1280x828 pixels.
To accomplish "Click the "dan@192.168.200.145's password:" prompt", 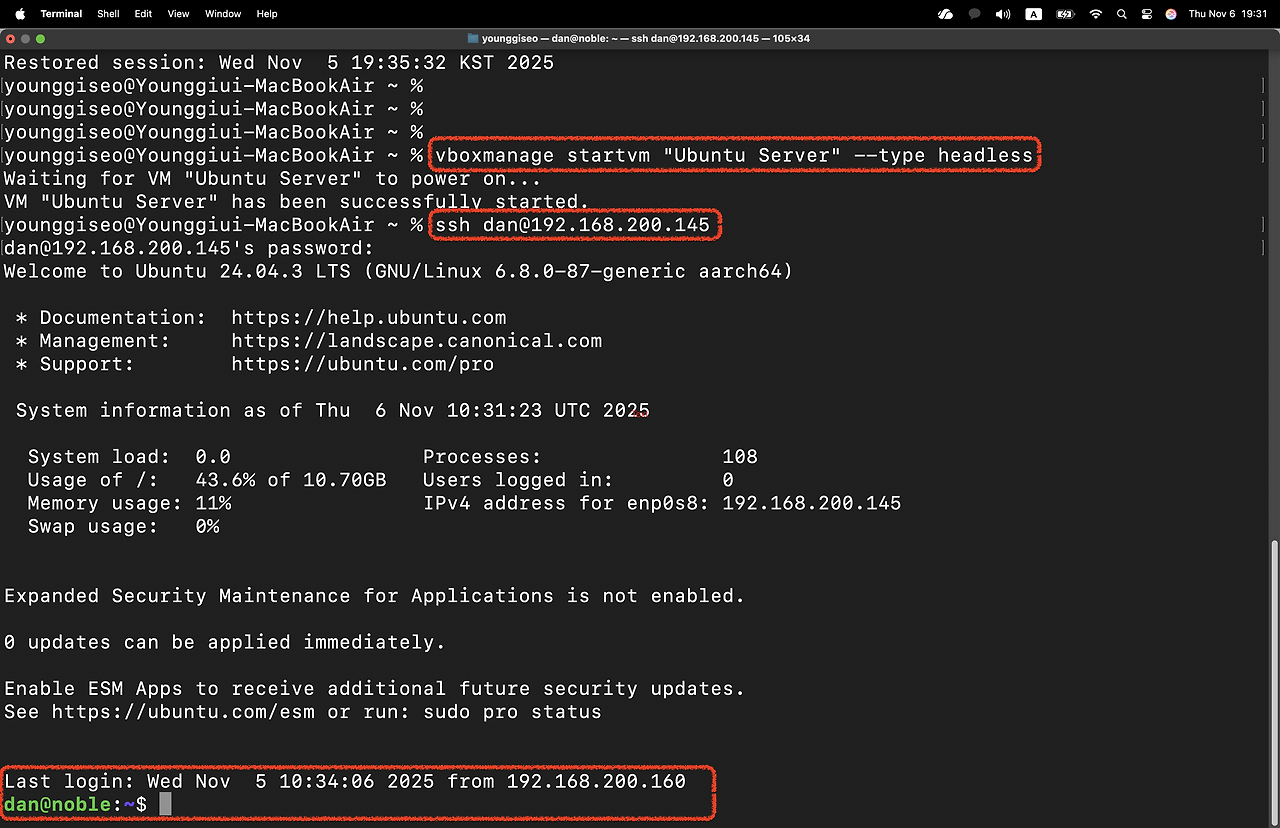I will click(x=190, y=248).
